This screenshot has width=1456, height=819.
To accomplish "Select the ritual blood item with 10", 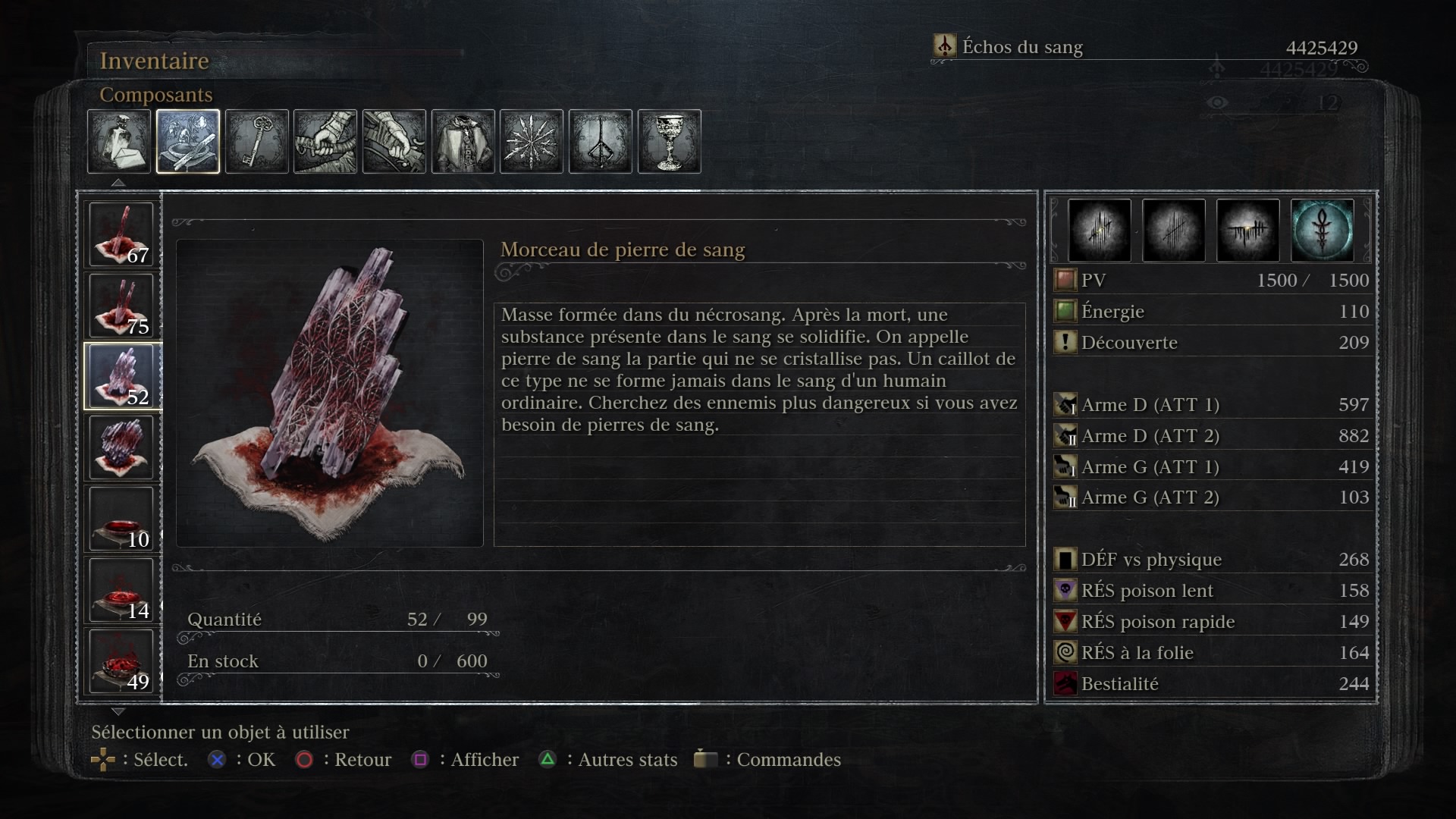I will click(x=121, y=519).
